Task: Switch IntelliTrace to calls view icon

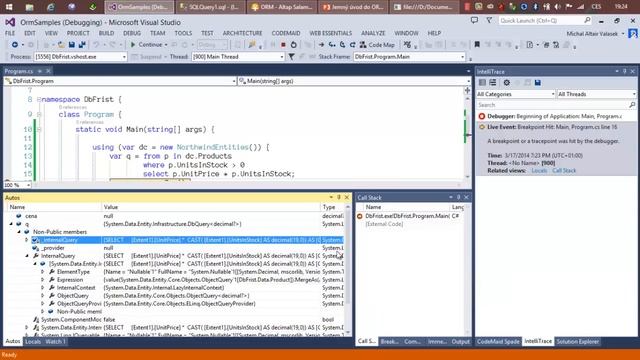Action: click(x=493, y=83)
